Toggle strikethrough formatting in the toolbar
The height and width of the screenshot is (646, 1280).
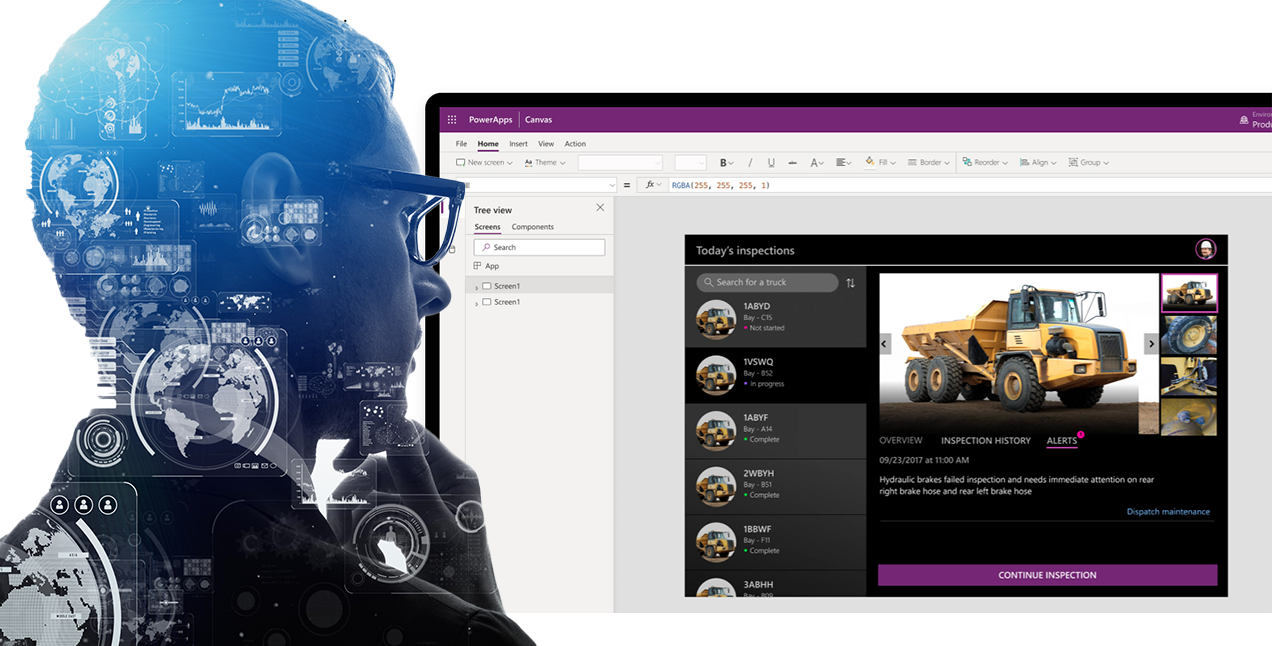[792, 162]
